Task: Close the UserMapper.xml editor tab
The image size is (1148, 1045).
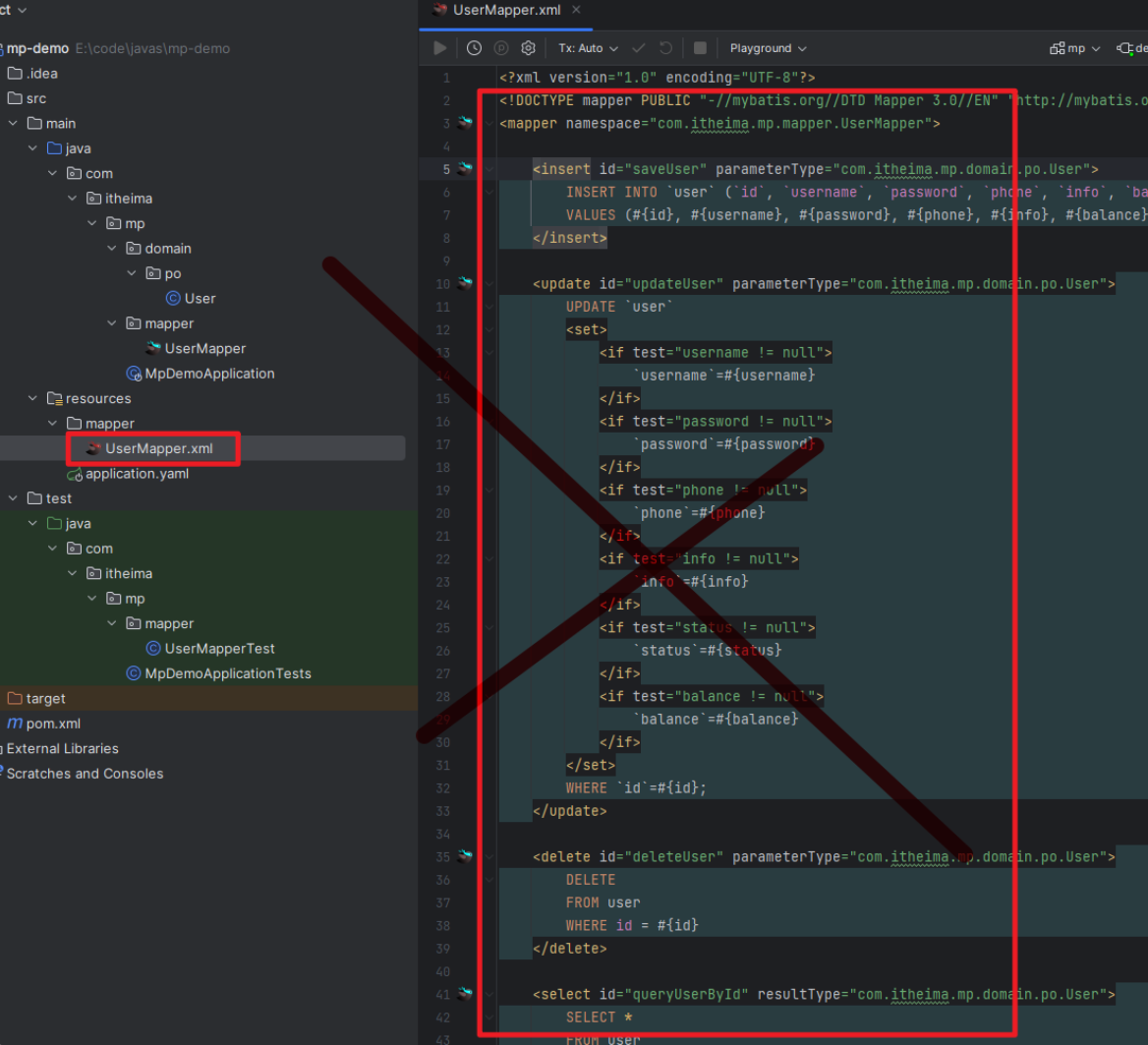Action: coord(576,10)
